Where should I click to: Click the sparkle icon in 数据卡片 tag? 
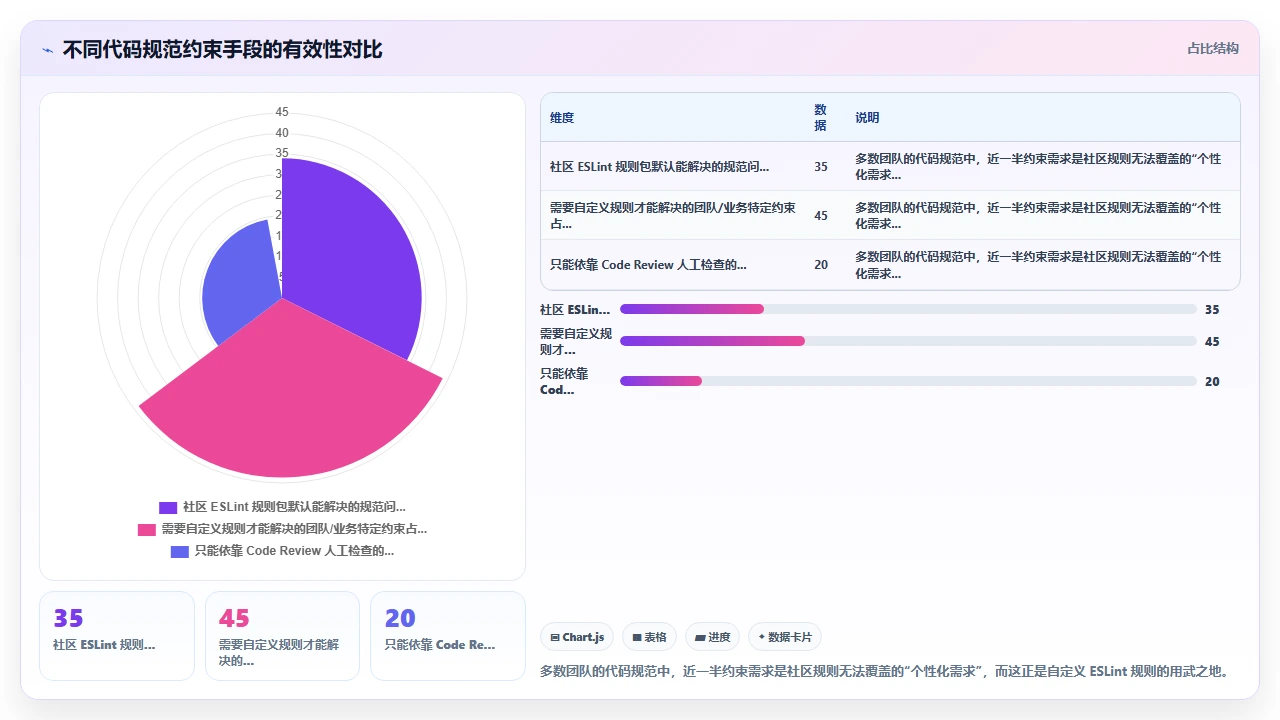[x=761, y=637]
